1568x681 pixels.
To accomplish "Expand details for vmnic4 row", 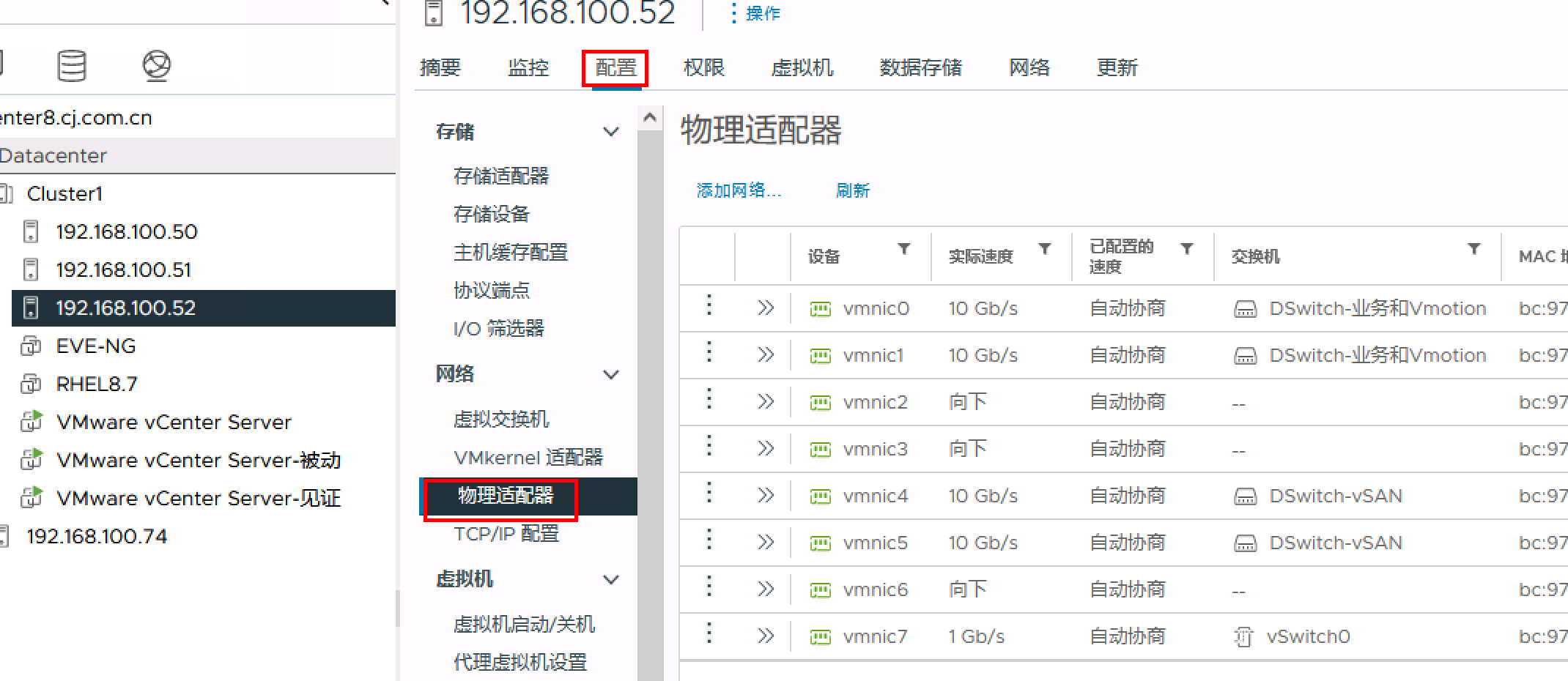I will 766,496.
